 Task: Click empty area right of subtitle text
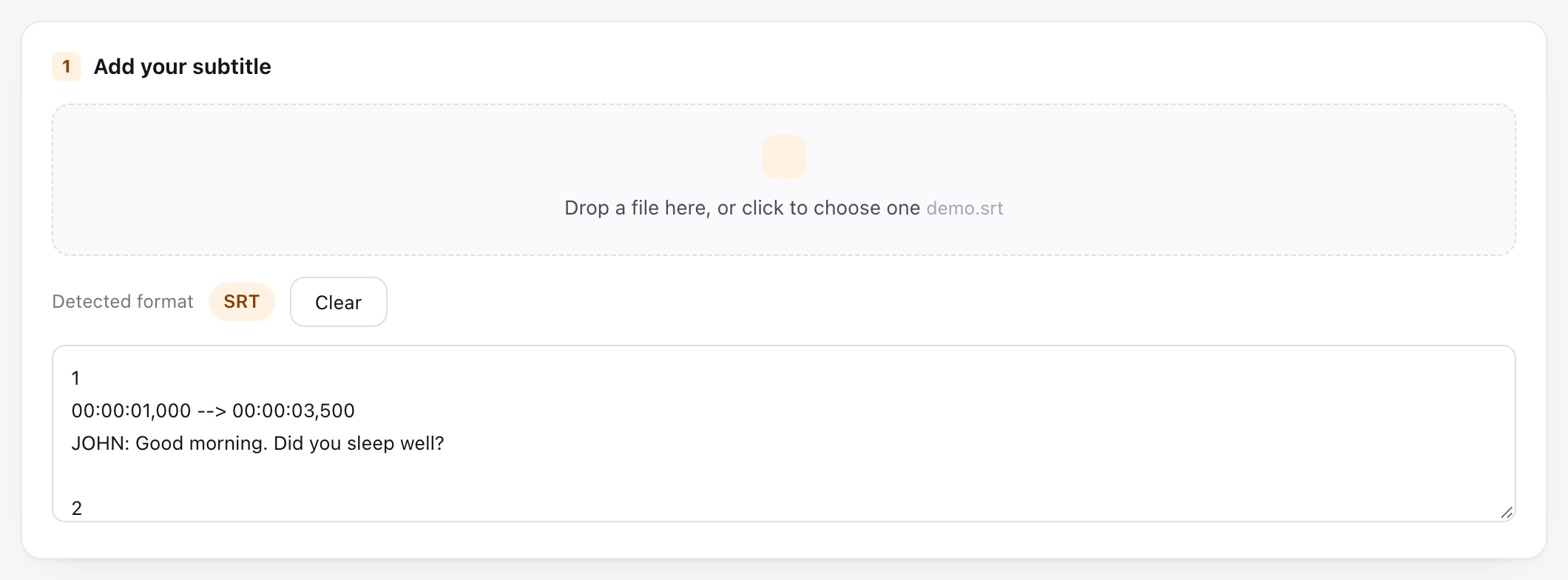[x=962, y=443]
